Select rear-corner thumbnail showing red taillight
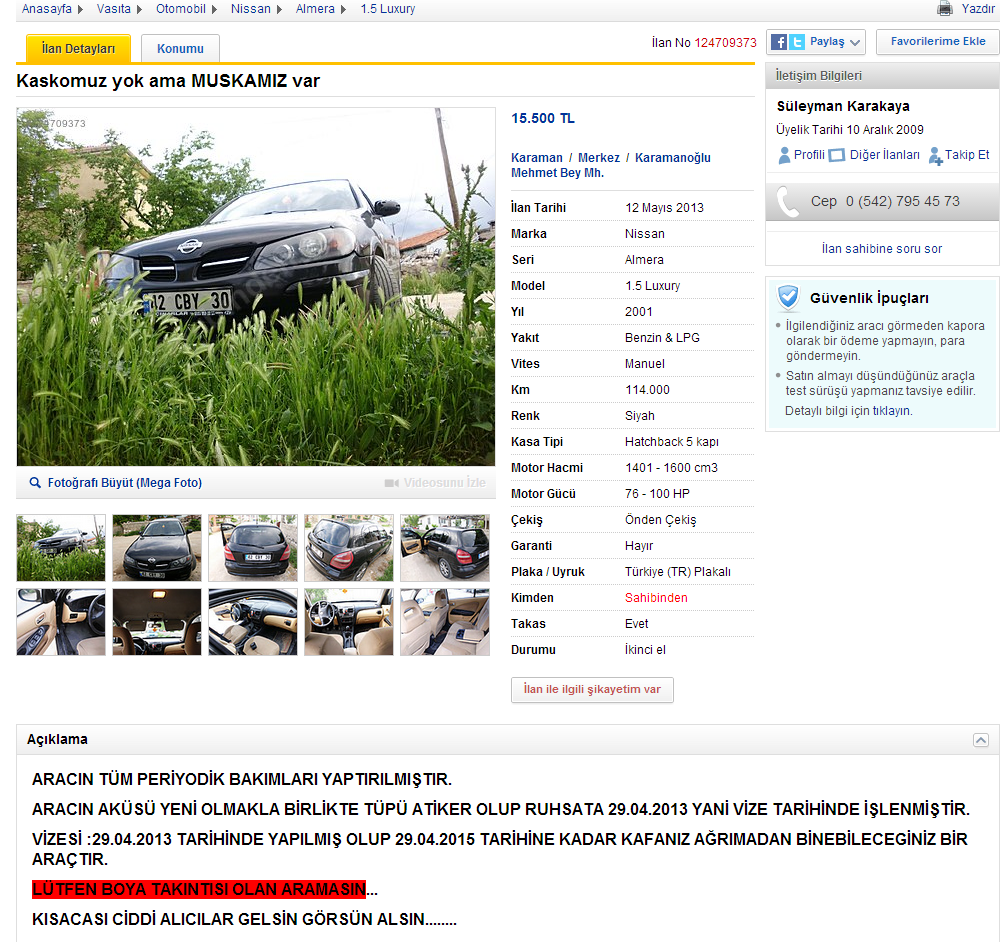 (349, 548)
